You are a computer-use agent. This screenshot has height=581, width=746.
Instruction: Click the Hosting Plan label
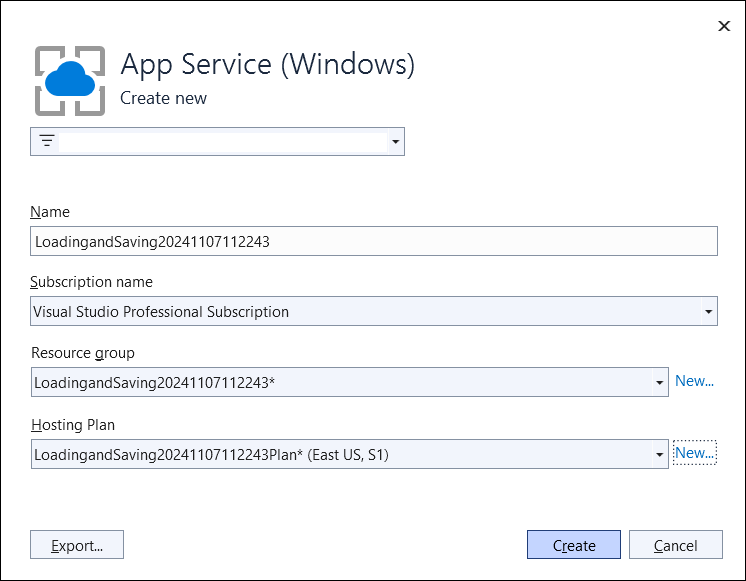(x=73, y=424)
